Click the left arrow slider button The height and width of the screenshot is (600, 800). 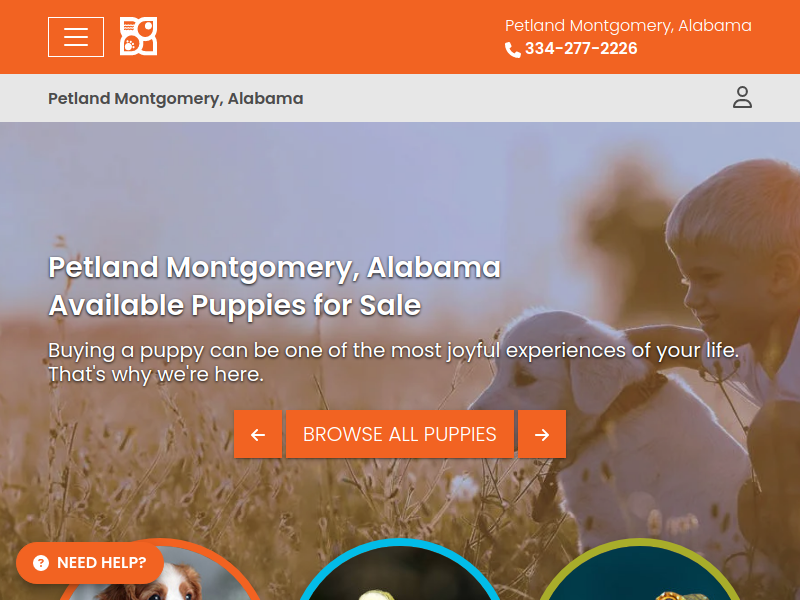point(258,434)
